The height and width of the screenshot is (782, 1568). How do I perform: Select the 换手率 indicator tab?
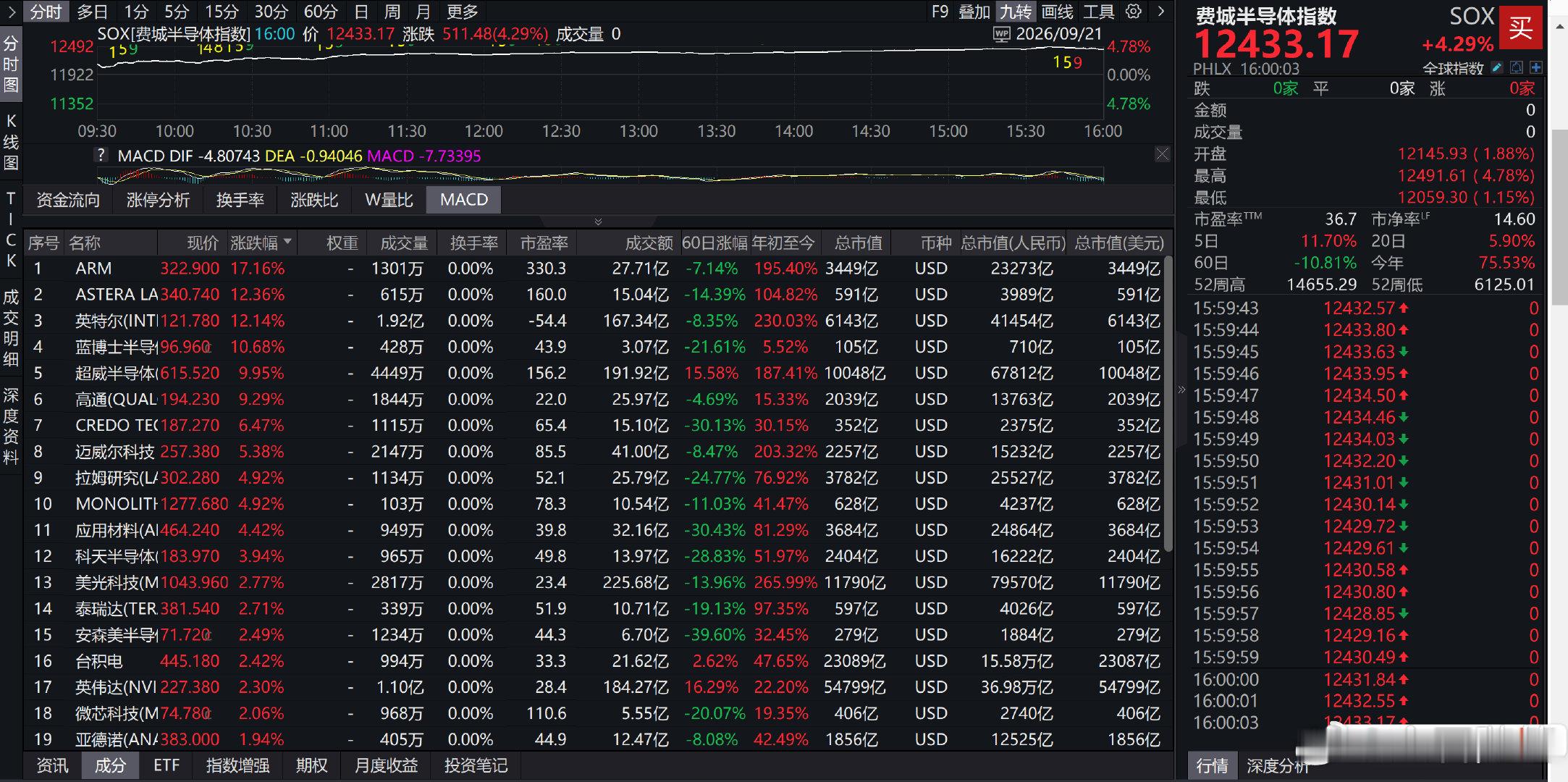tap(240, 200)
